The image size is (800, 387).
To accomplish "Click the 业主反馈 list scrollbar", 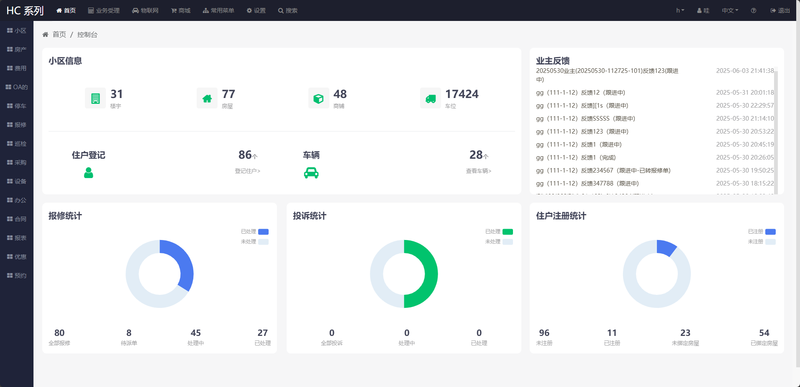I will click(776, 132).
